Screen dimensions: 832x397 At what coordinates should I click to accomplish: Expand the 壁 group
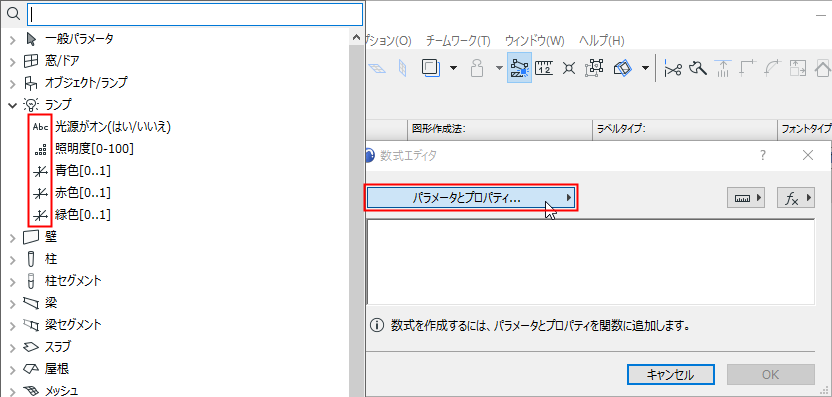[x=13, y=237]
